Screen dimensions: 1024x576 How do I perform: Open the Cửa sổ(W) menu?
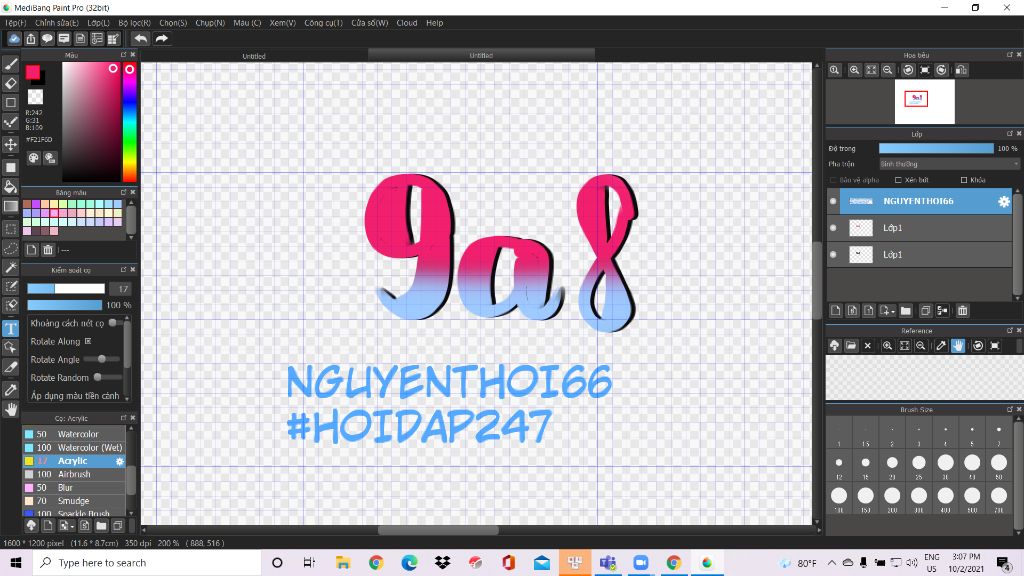pyautogui.click(x=370, y=23)
